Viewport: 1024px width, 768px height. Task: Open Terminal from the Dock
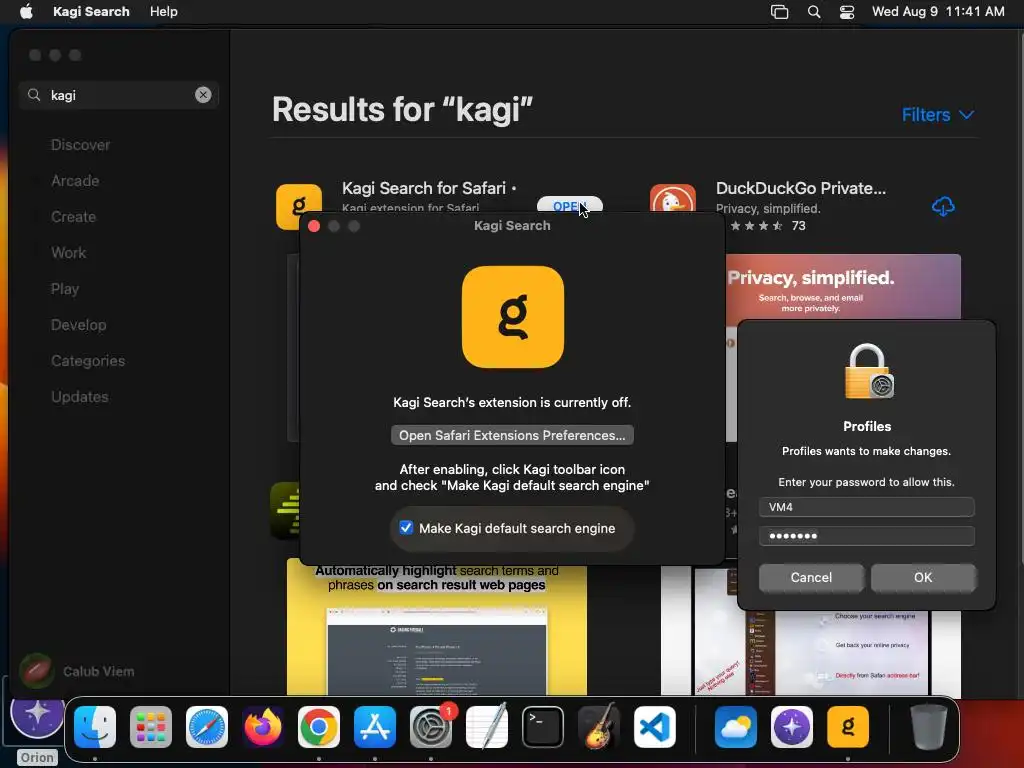pos(543,727)
